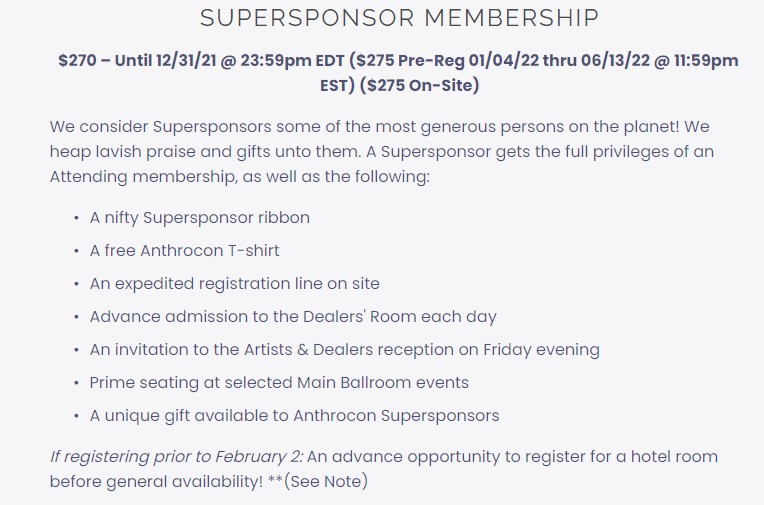Image resolution: width=764 pixels, height=505 pixels.
Task: Click the 'before general availability' text
Action: tap(155, 481)
